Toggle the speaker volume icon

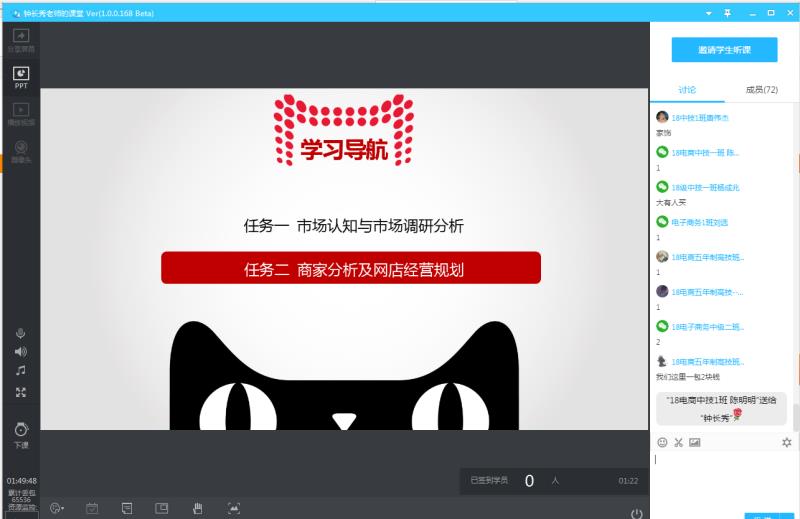(20, 352)
